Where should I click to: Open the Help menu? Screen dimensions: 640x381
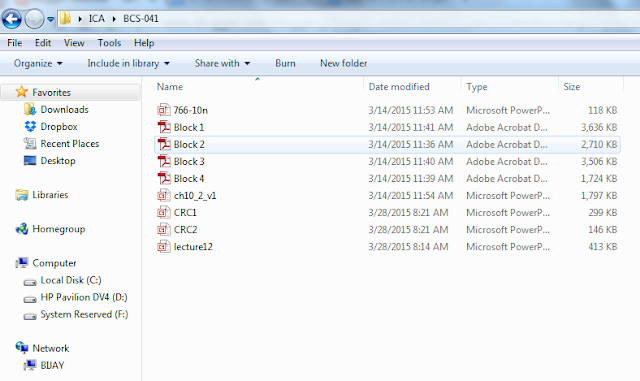point(144,43)
